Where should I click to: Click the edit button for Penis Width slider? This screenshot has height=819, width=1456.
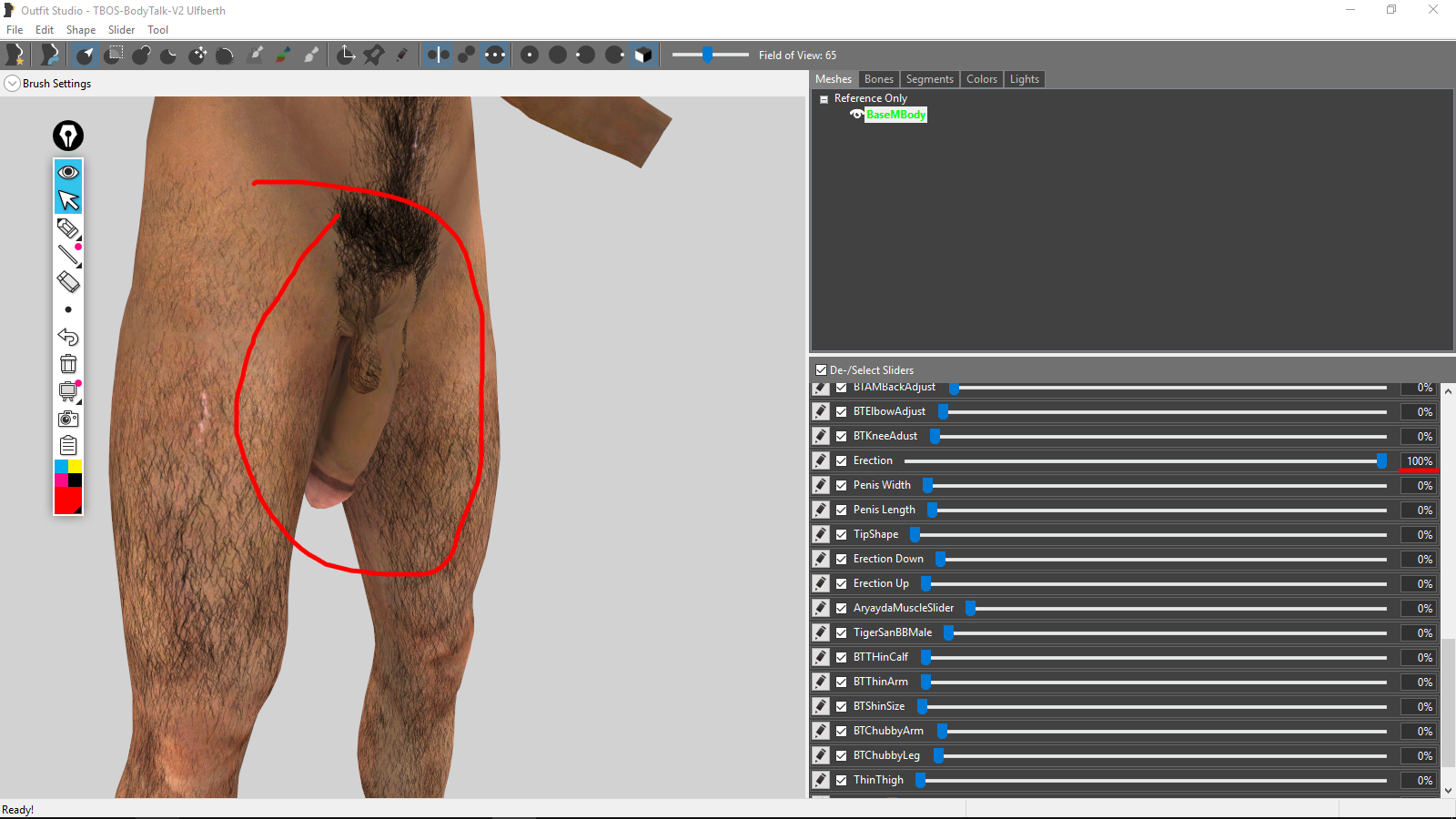(x=821, y=485)
